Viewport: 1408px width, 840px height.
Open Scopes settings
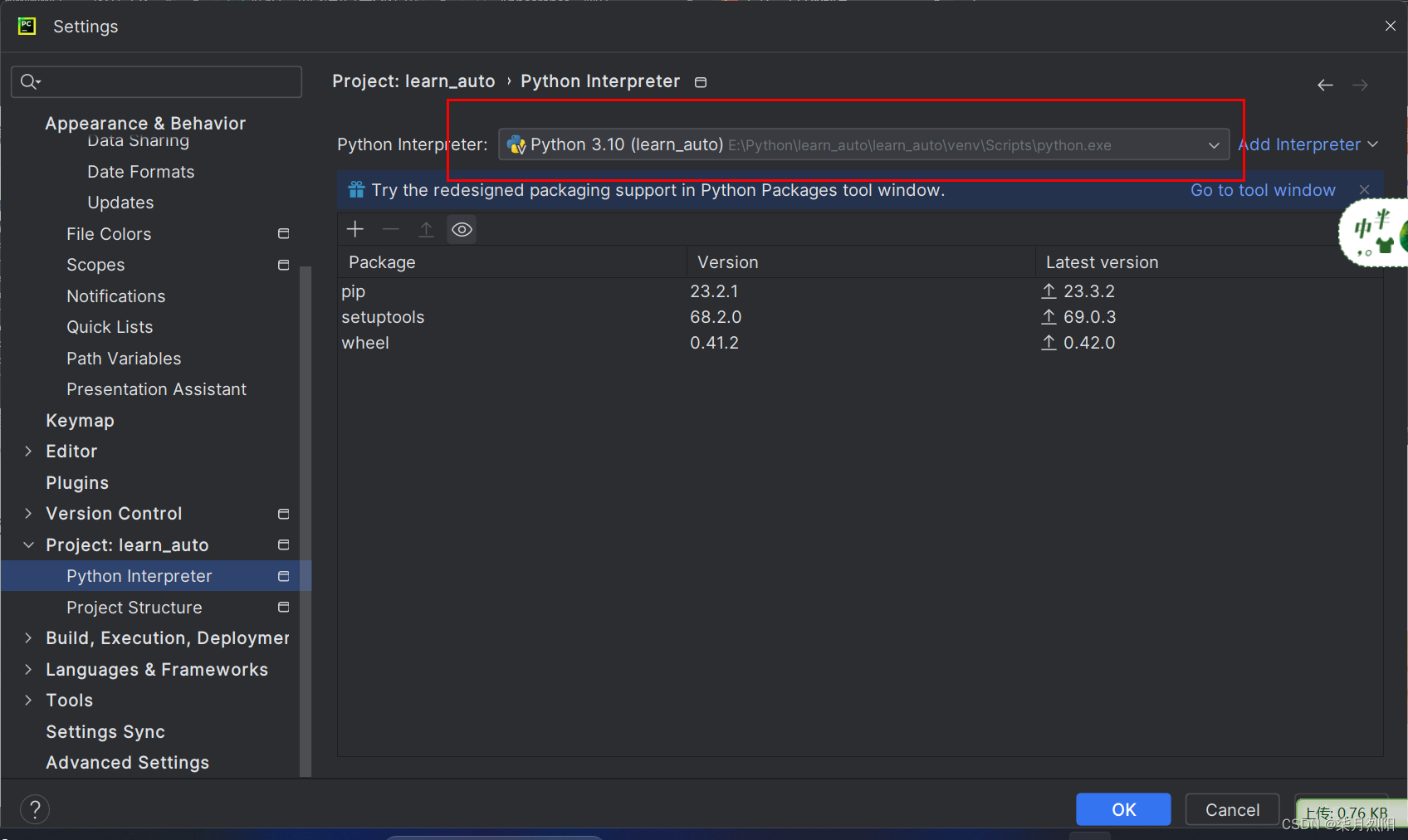pyautogui.click(x=95, y=265)
